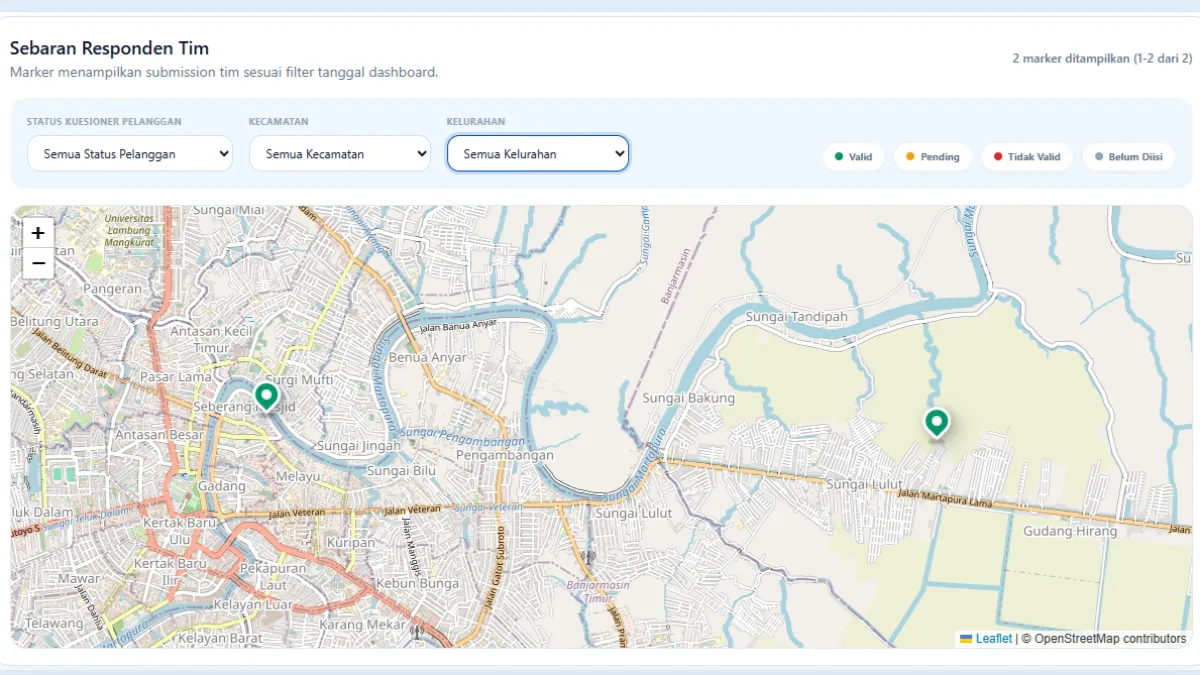The height and width of the screenshot is (675, 1200).
Task: Select the green marker near Seberang Masjid
Action: pyautogui.click(x=266, y=398)
